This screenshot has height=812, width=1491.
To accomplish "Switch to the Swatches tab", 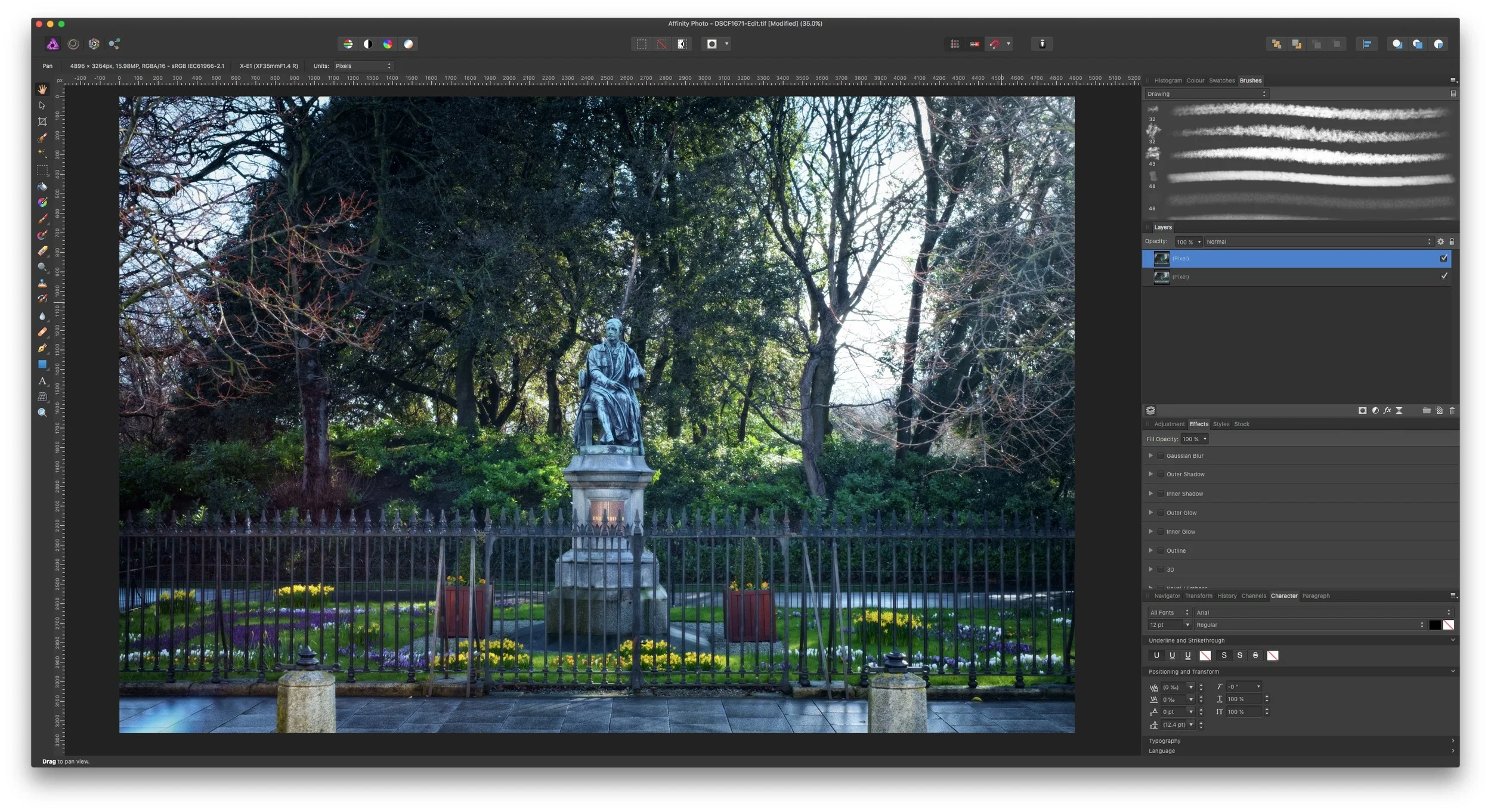I will (x=1221, y=80).
